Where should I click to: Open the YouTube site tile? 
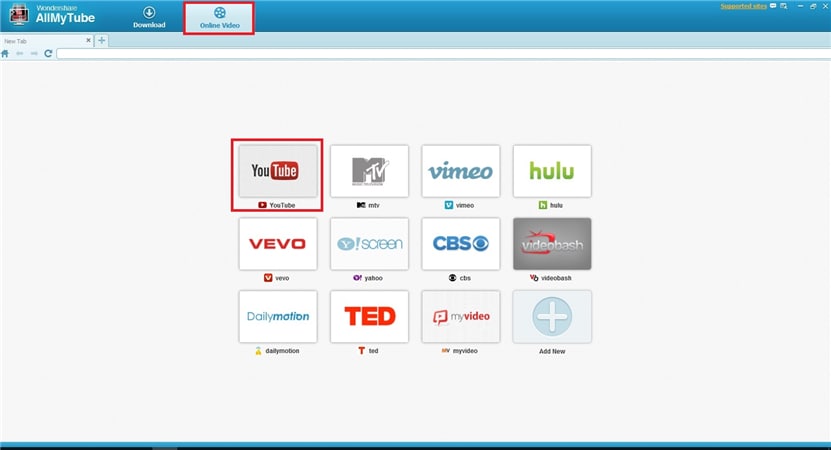[278, 171]
